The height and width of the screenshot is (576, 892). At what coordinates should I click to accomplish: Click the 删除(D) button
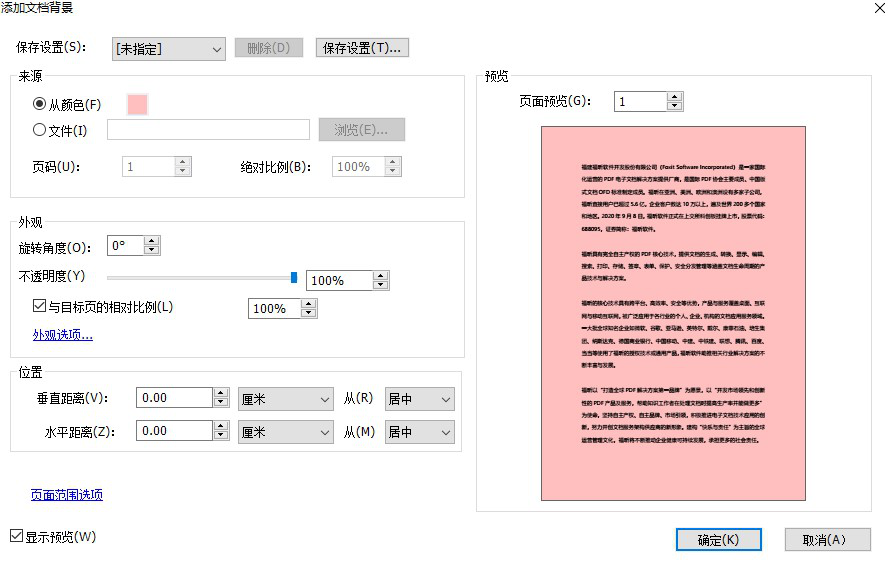[x=268, y=48]
